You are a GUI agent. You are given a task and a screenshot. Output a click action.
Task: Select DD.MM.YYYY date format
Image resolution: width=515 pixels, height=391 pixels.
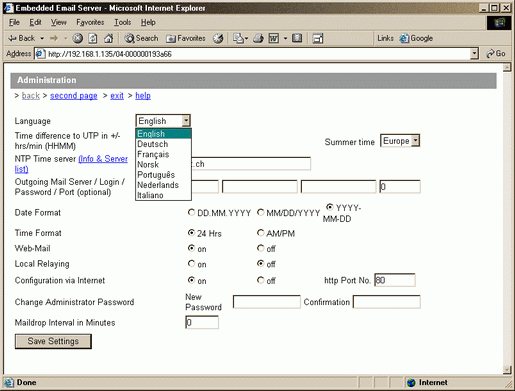(191, 212)
